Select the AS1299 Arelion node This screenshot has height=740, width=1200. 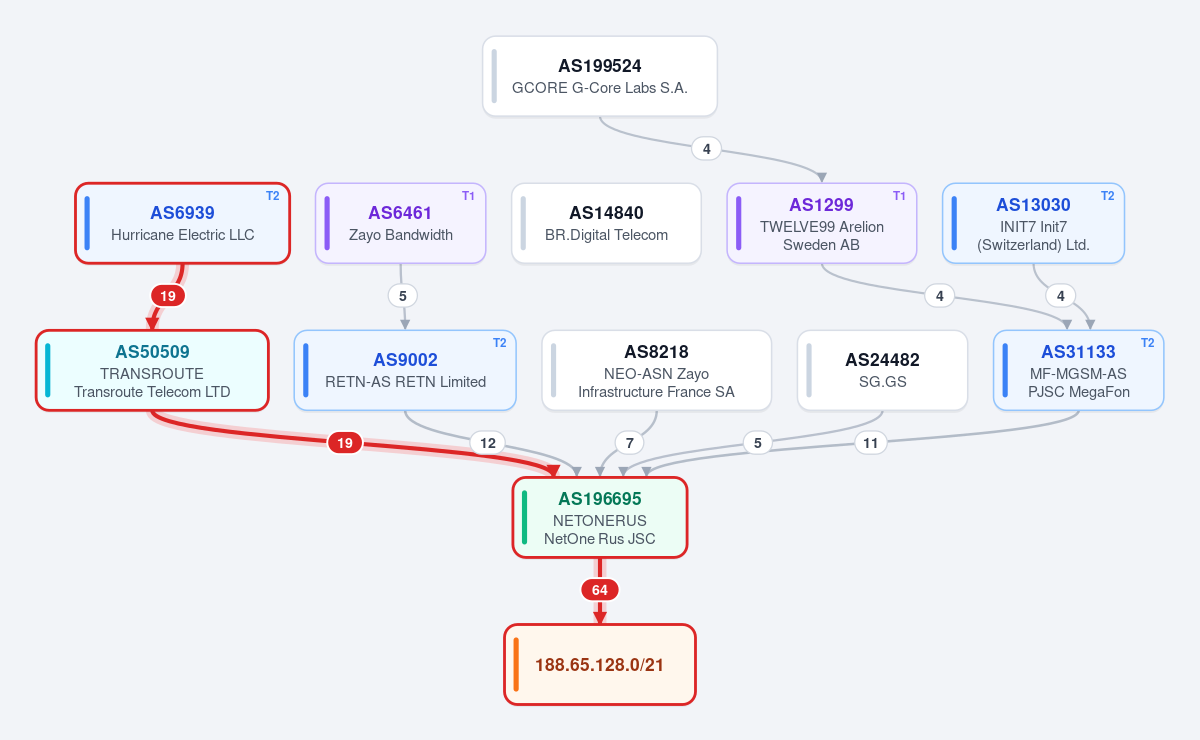point(822,223)
